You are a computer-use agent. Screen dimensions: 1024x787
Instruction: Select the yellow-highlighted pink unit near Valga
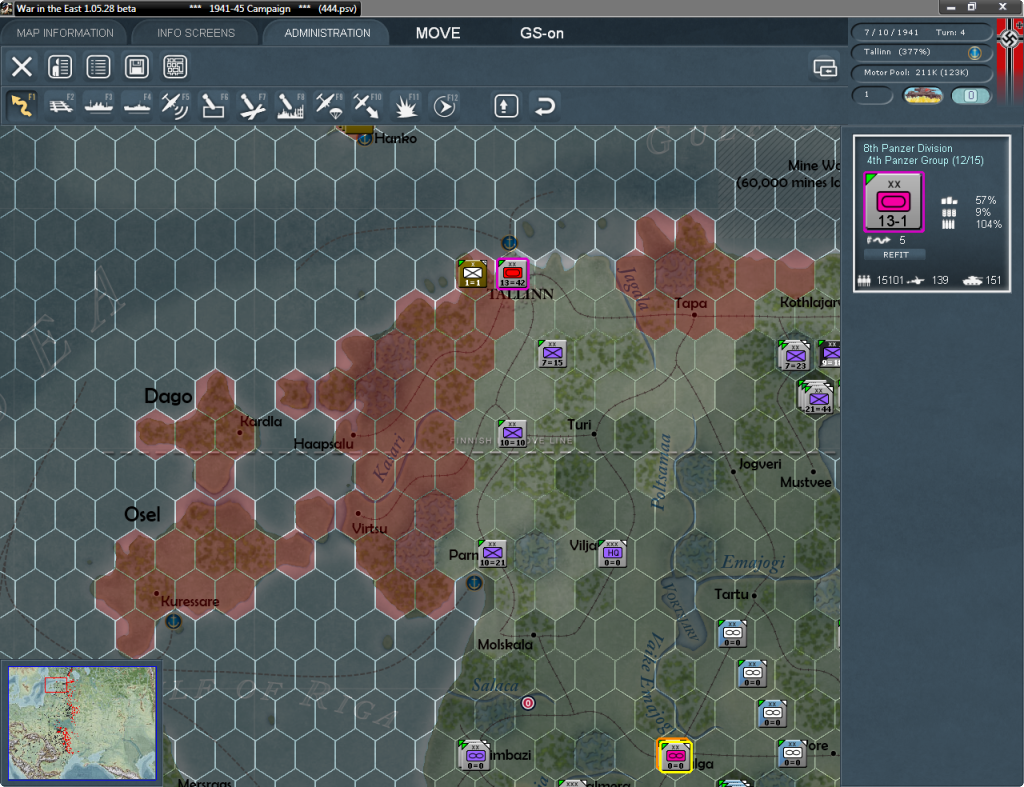point(675,756)
